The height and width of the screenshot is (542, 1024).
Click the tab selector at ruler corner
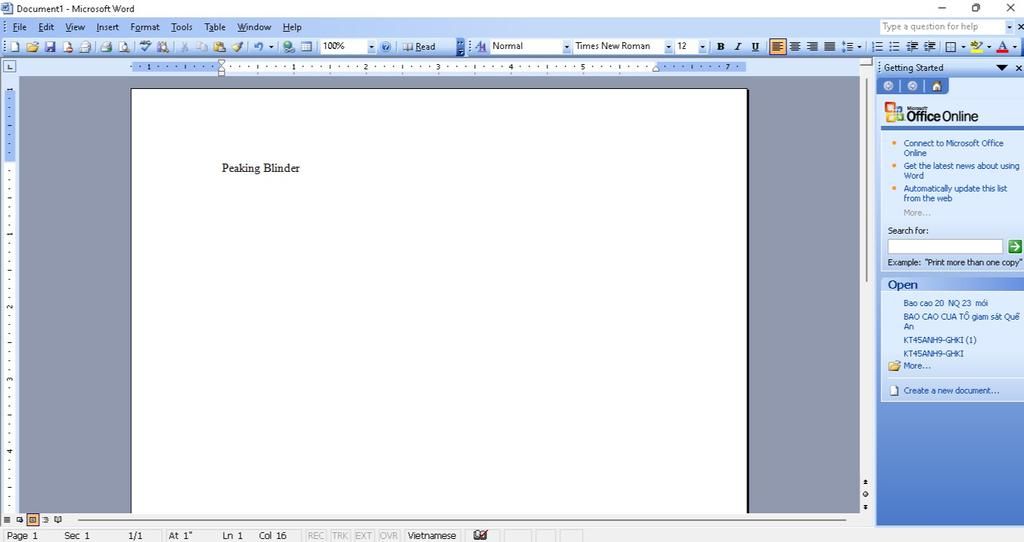(x=9, y=67)
